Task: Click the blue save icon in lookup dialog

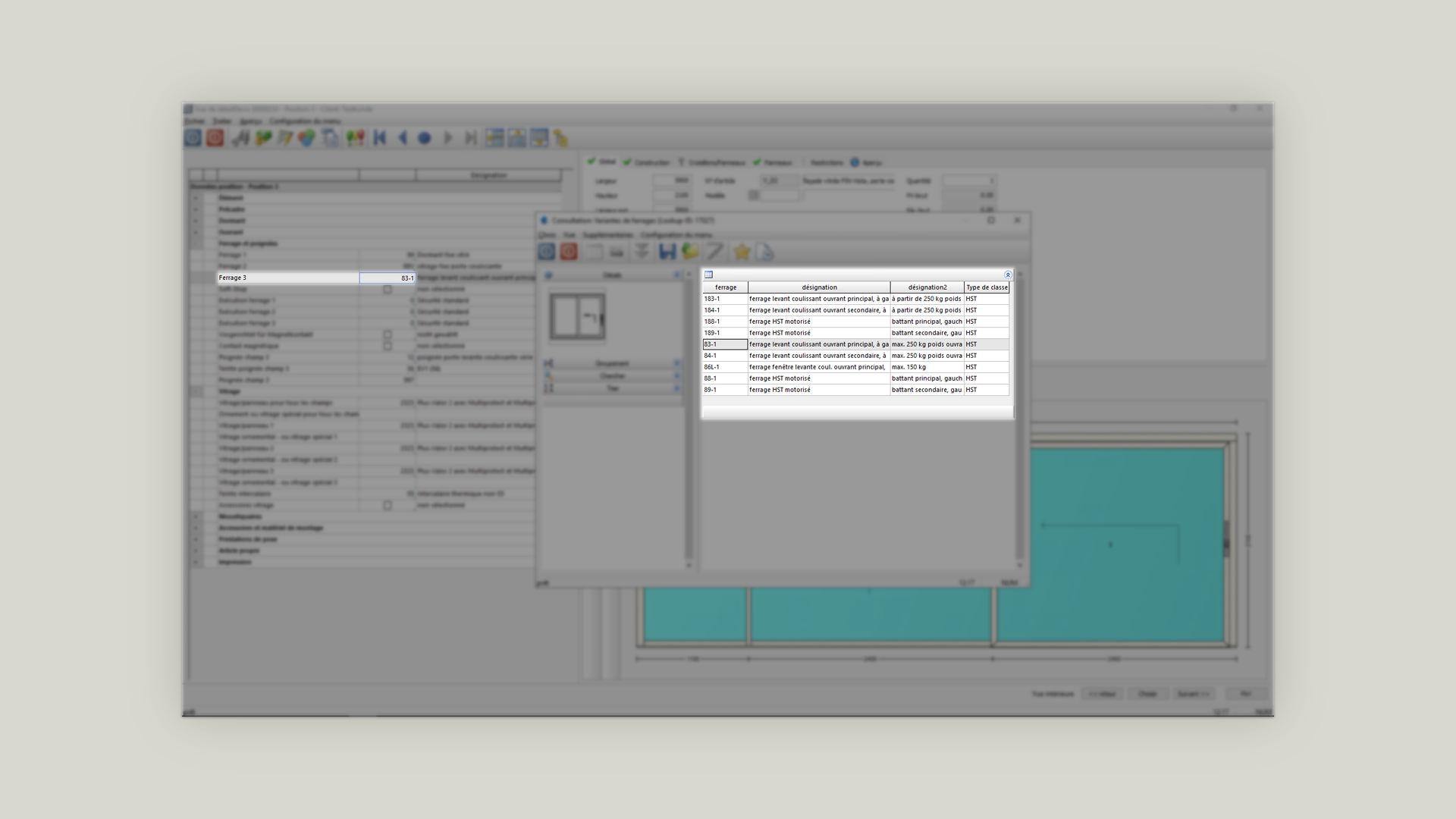Action: [x=667, y=252]
